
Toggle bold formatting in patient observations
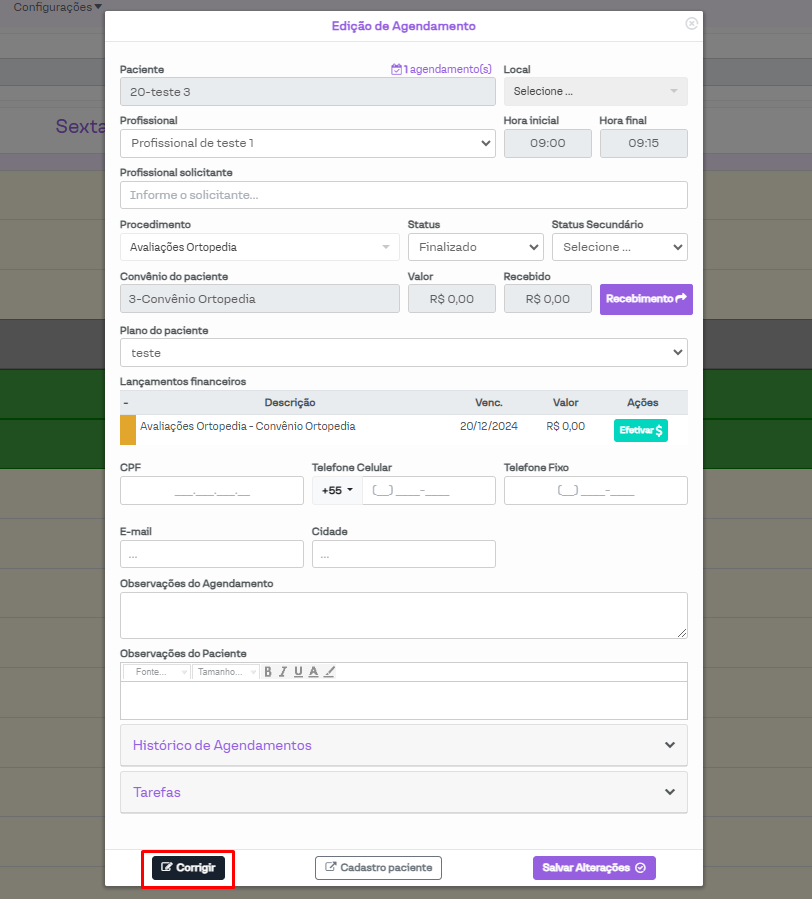(x=268, y=672)
